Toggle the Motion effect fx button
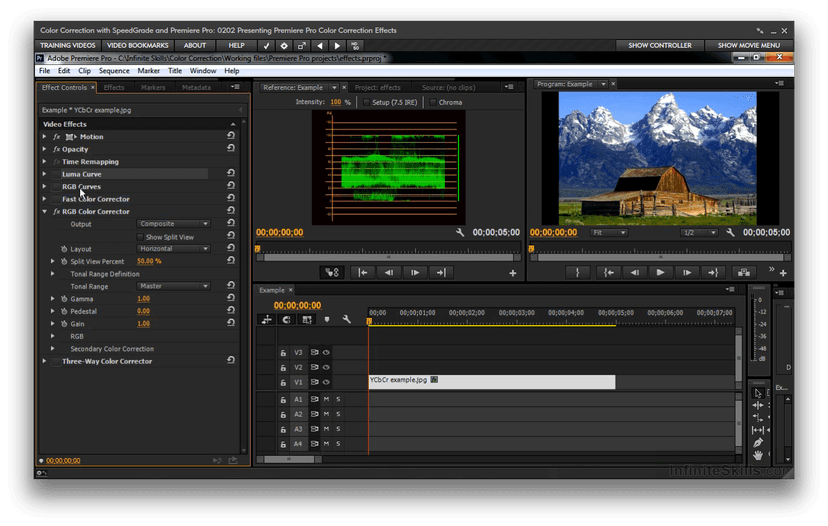The width and height of the screenshot is (828, 526). pyautogui.click(x=57, y=136)
